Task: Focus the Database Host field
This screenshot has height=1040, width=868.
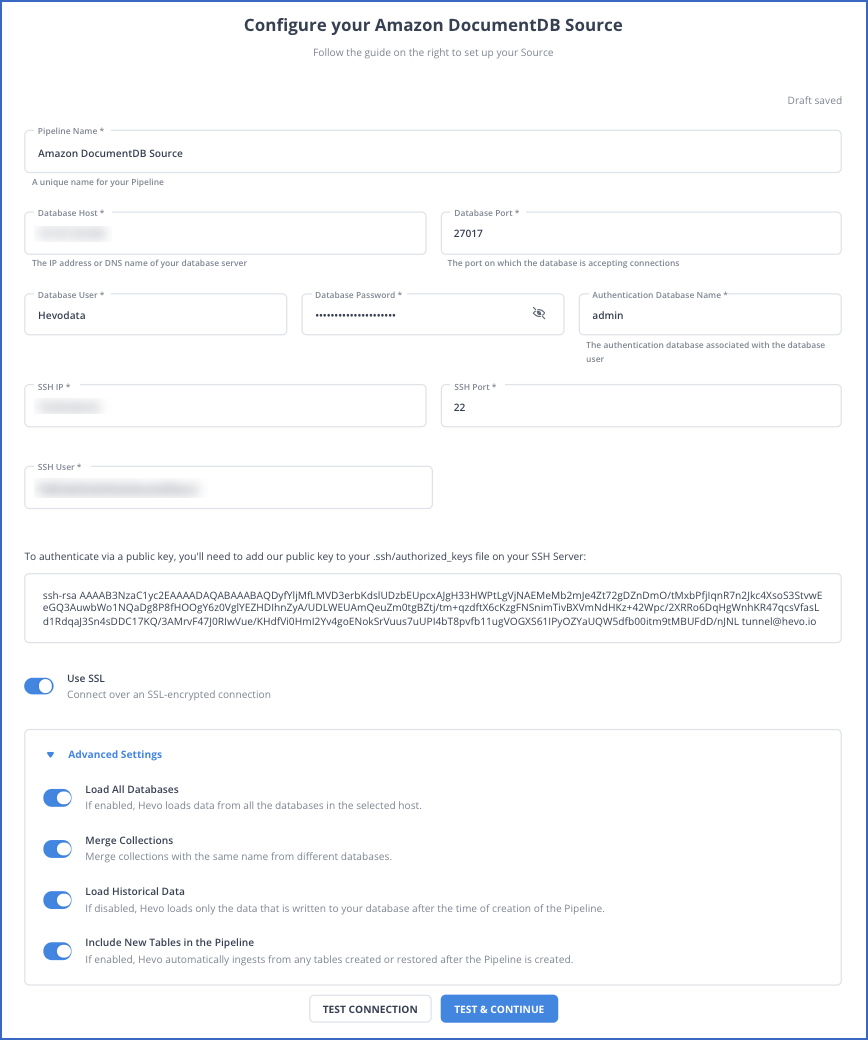Action: [x=225, y=233]
